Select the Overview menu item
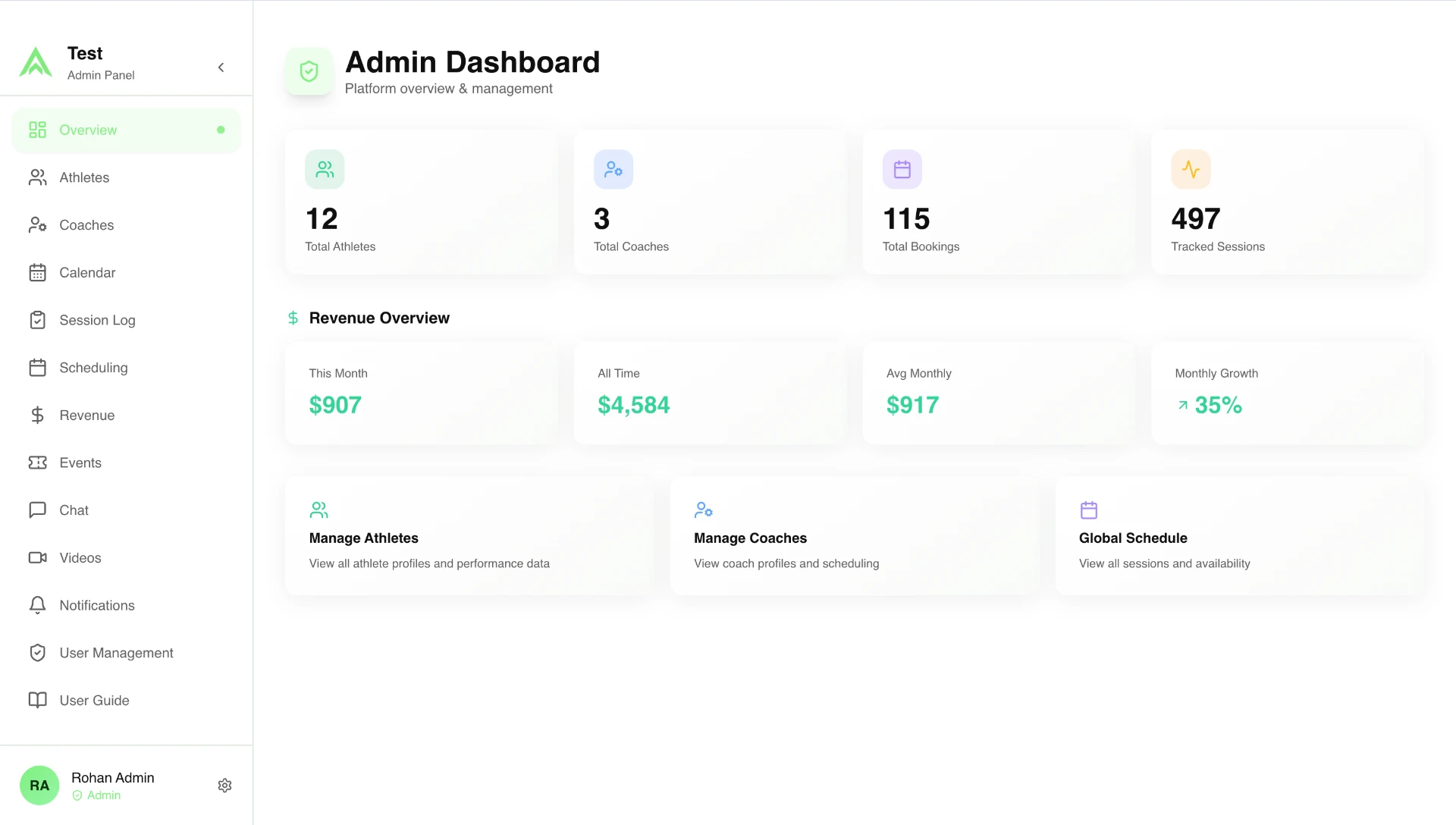This screenshot has height=825, width=1456. click(127, 130)
